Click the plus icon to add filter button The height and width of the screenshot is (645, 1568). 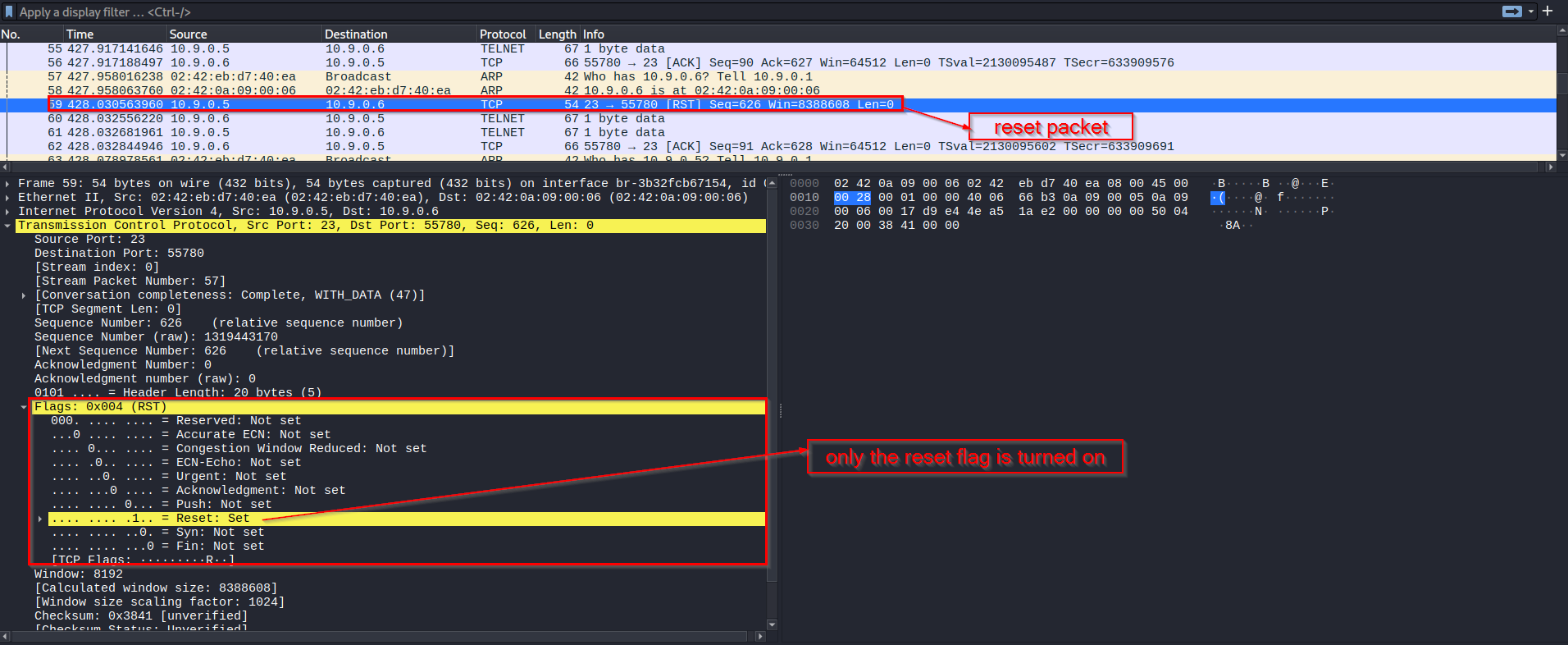pos(1547,11)
